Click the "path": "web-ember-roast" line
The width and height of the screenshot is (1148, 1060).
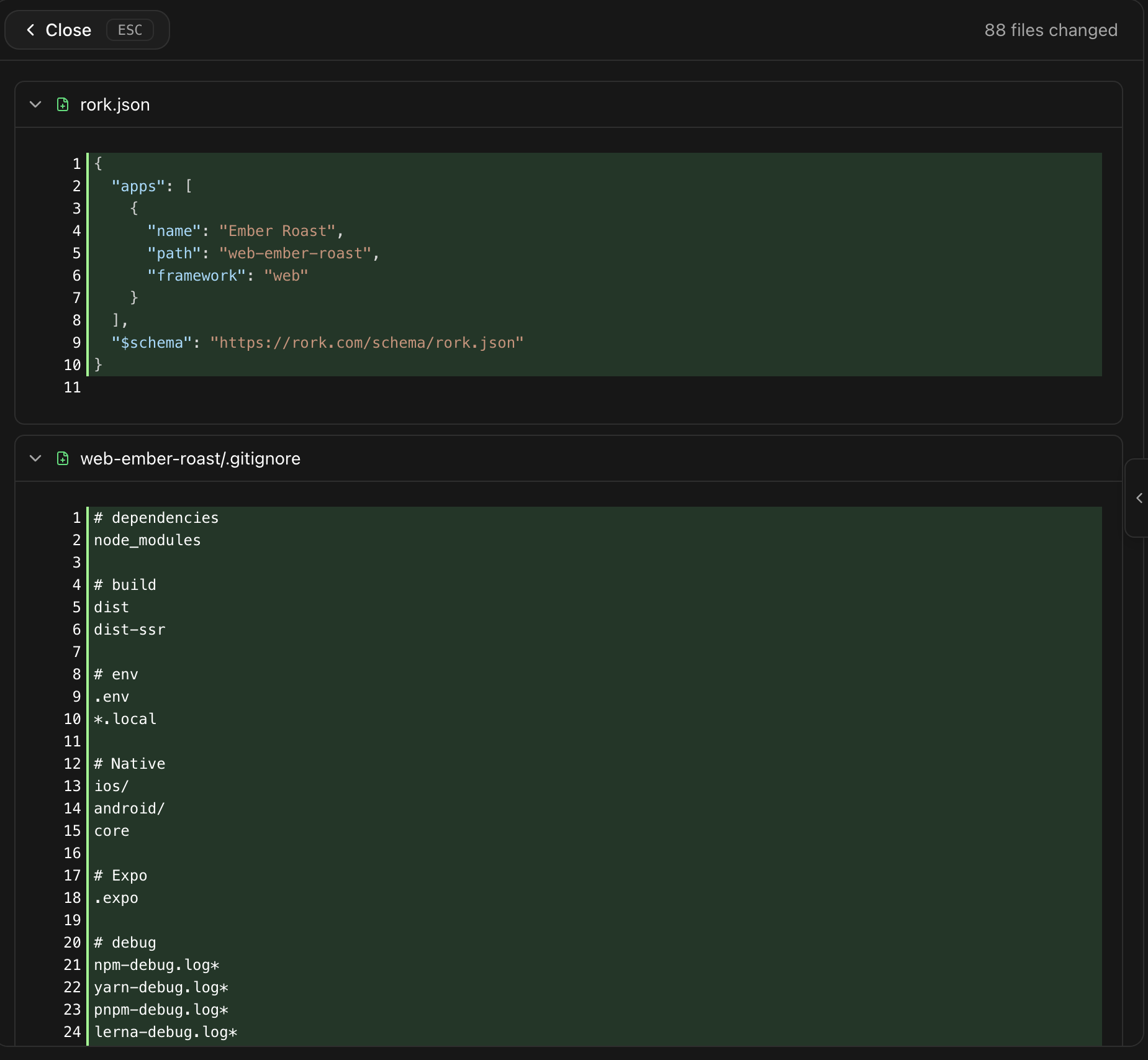click(595, 253)
